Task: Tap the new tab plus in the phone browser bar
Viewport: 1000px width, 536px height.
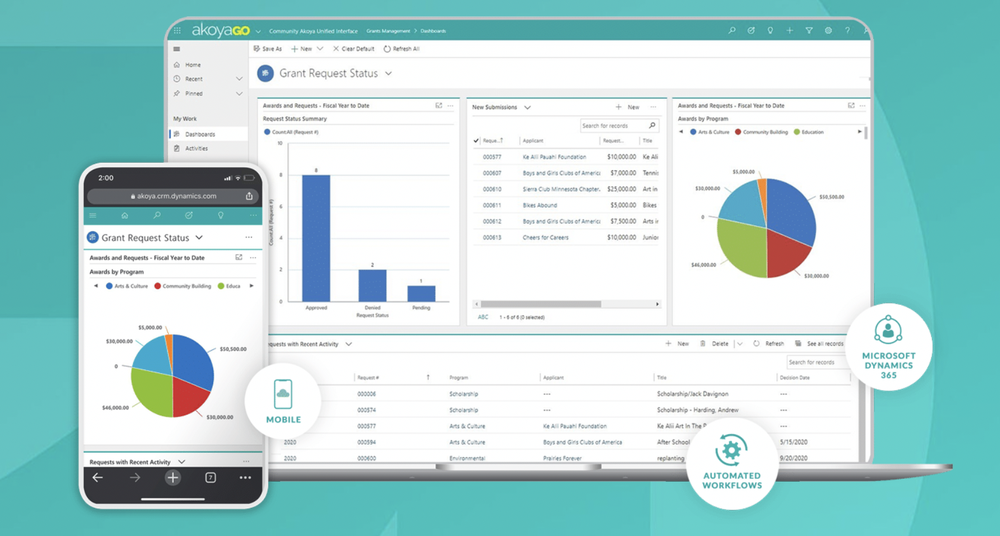Action: click(x=173, y=477)
